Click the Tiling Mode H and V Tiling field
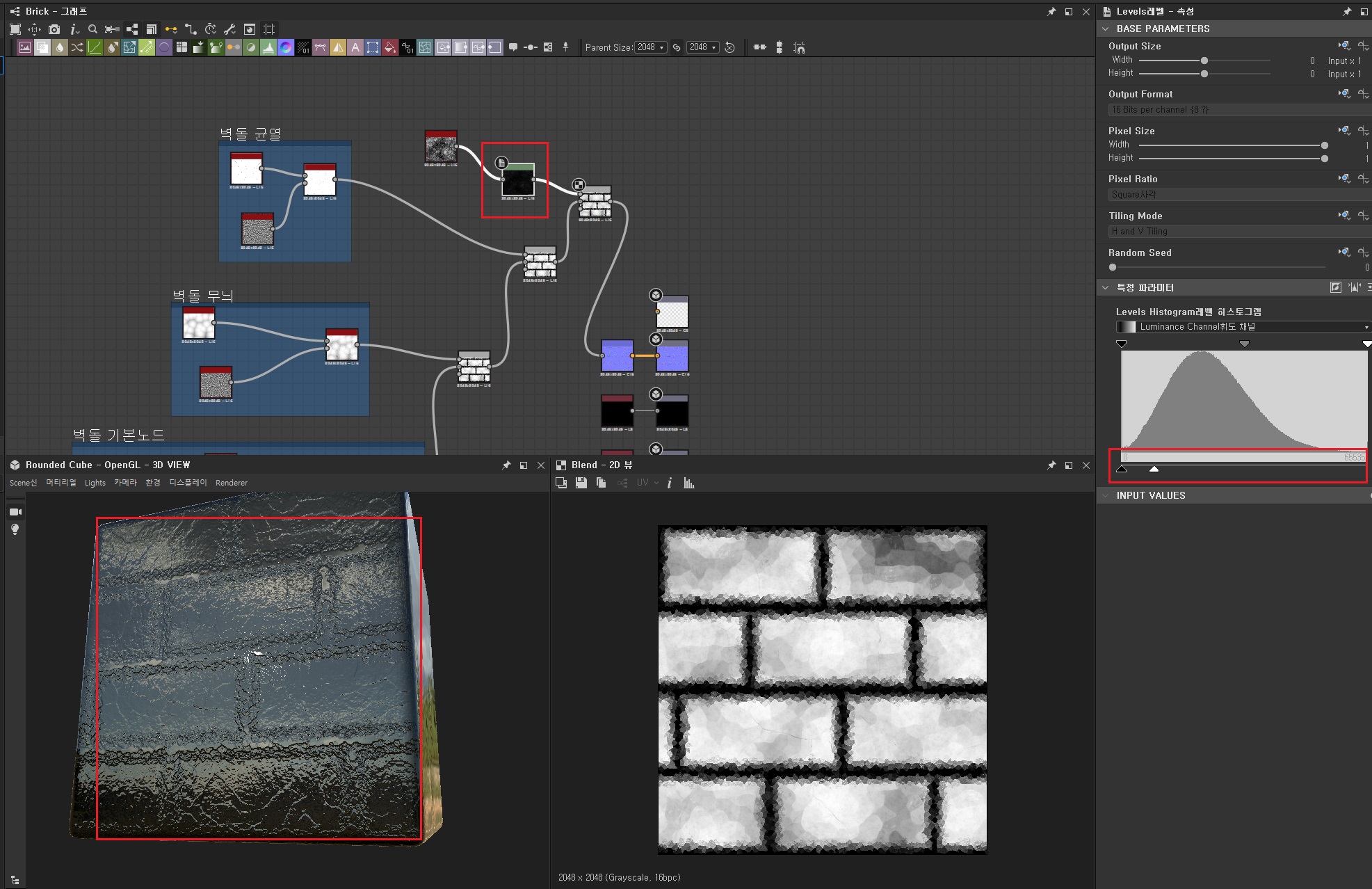The width and height of the screenshot is (1372, 889). (1238, 232)
